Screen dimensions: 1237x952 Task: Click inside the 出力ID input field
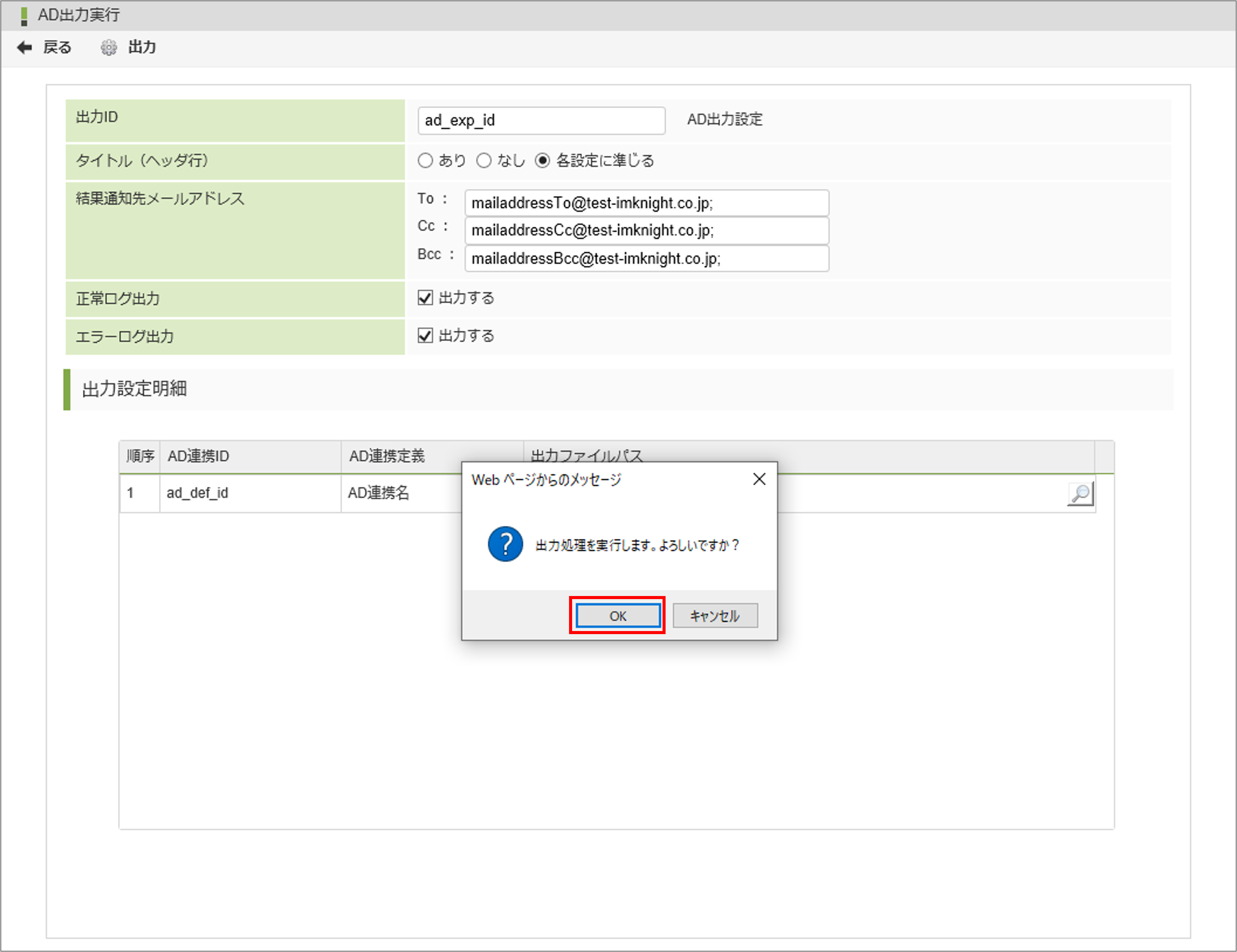coord(541,120)
